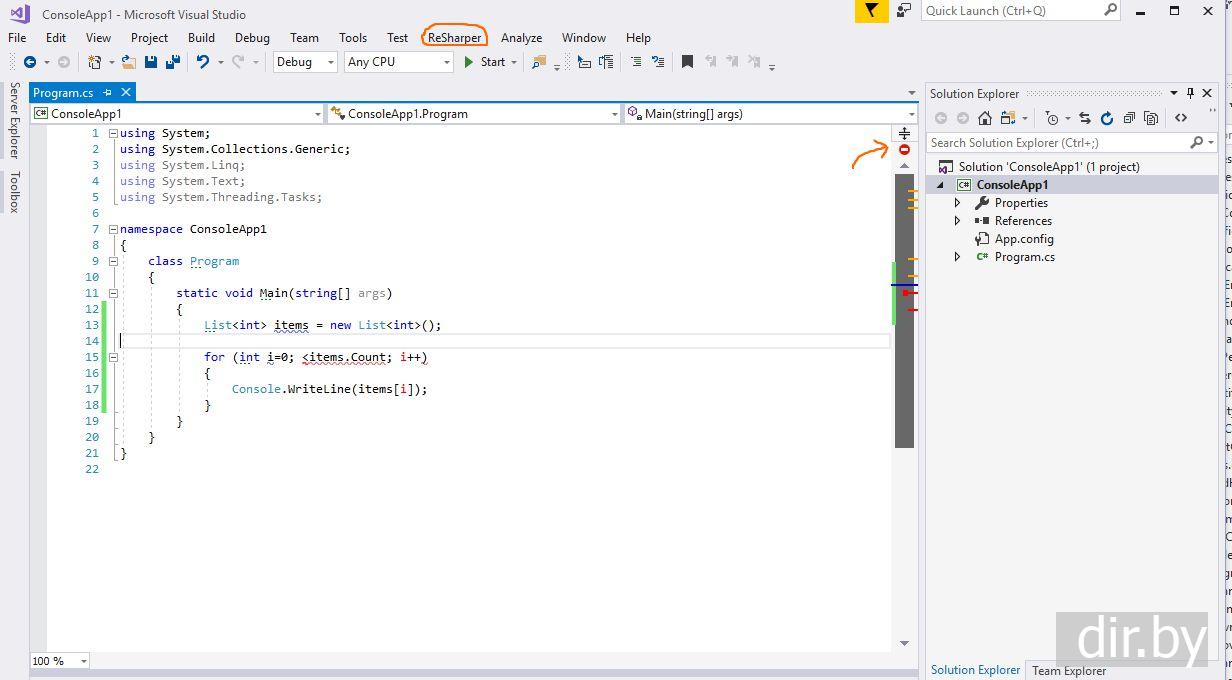1232x680 pixels.
Task: Open the ReSharper menu
Action: 454,38
